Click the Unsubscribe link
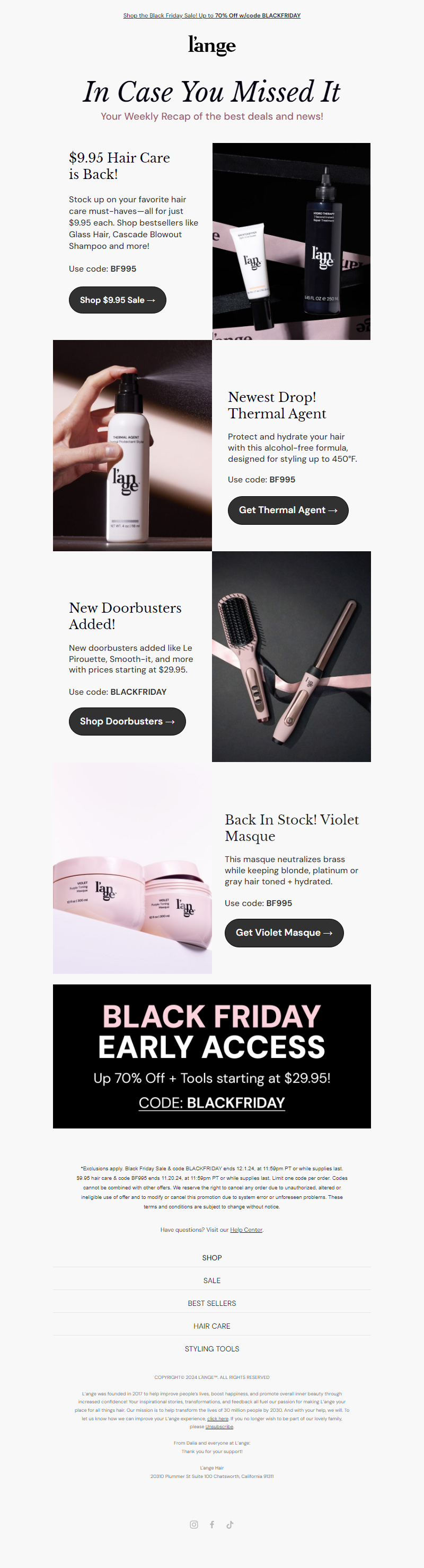Screen dimensions: 424x1568 [219, 1426]
